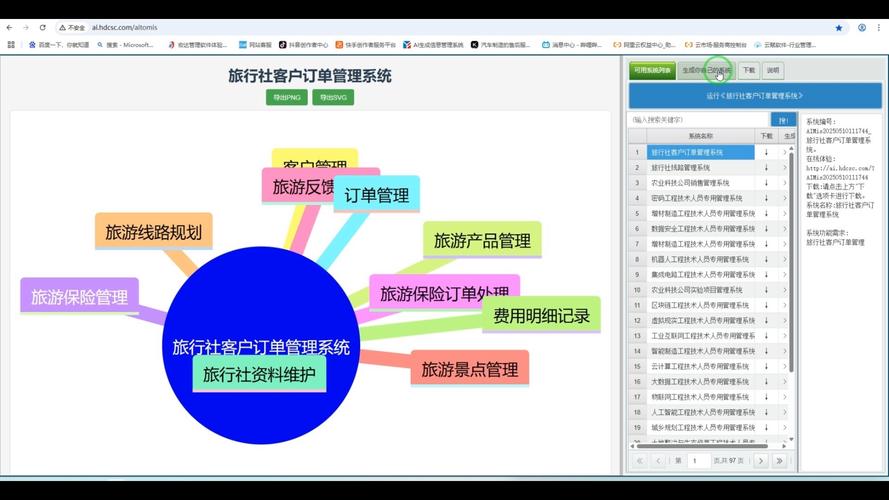Switch to the 下载 tab
This screenshot has width=889, height=500.
750,70
